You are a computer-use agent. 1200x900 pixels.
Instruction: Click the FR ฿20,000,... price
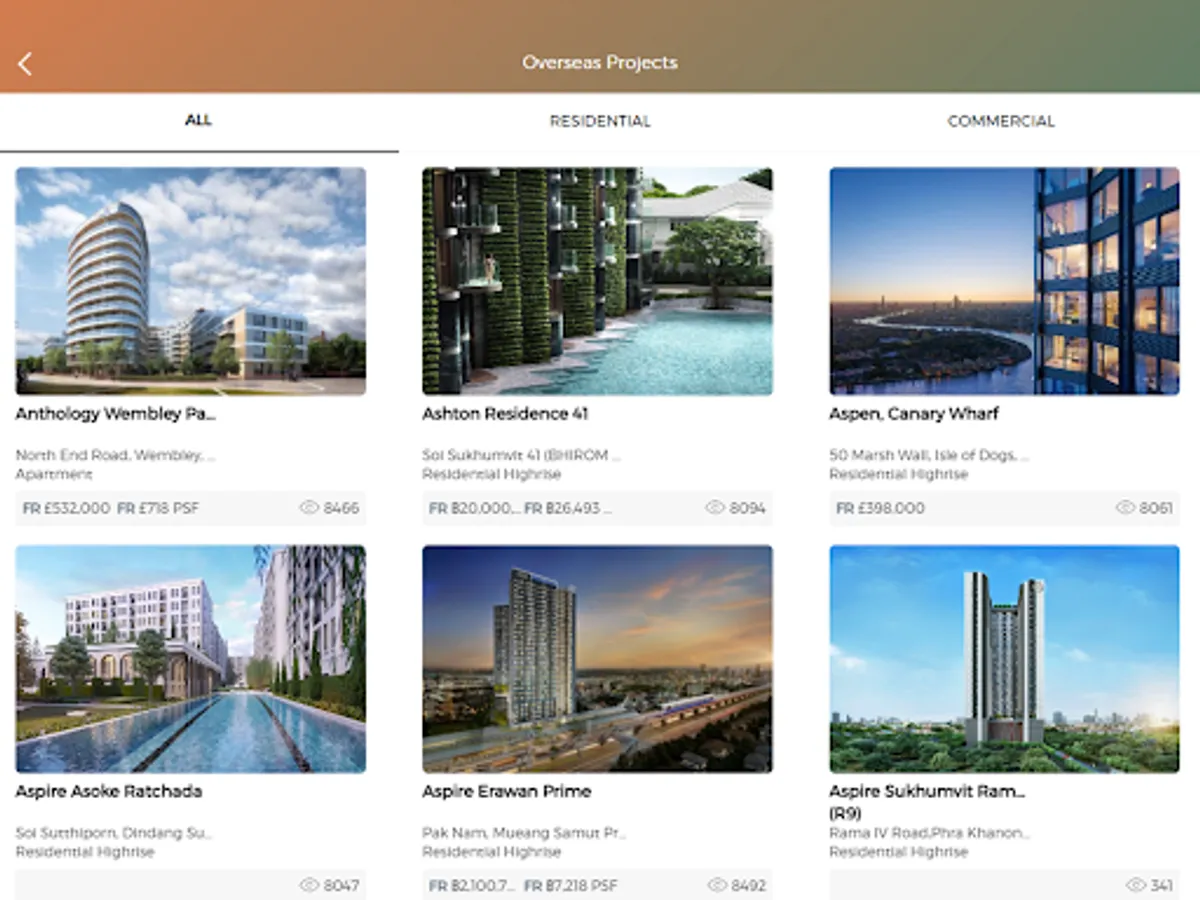pyautogui.click(x=474, y=508)
